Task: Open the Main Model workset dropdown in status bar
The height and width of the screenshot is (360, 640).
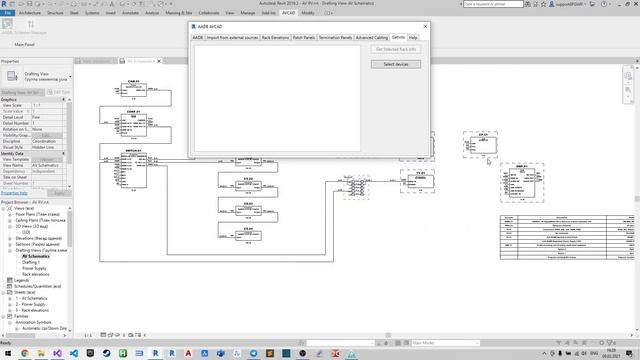Action: (x=445, y=343)
